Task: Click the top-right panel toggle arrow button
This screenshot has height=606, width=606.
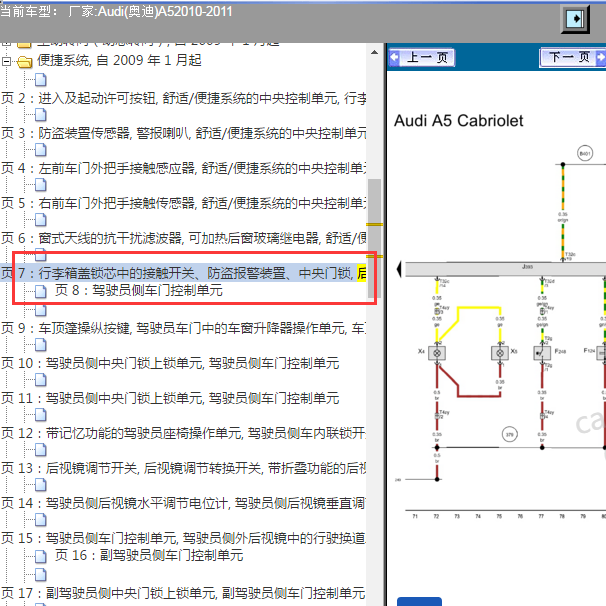Action: click(575, 19)
